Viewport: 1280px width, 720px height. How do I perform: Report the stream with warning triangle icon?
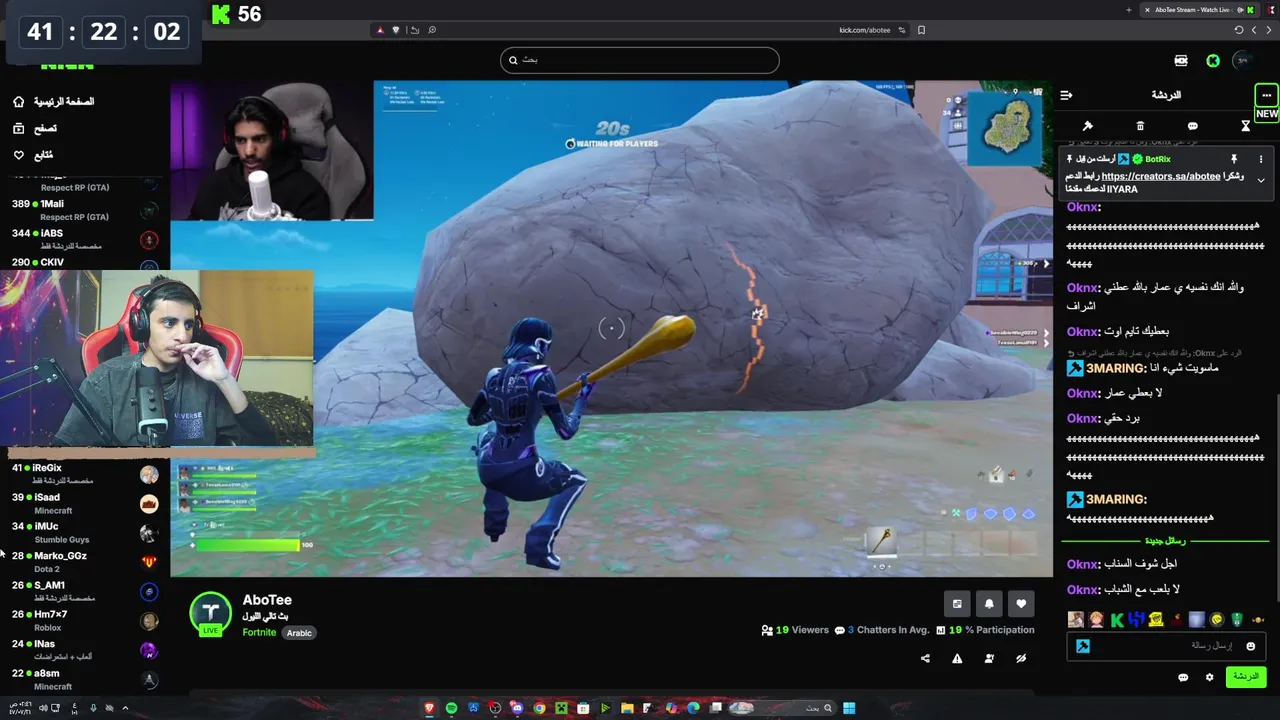pos(957,658)
